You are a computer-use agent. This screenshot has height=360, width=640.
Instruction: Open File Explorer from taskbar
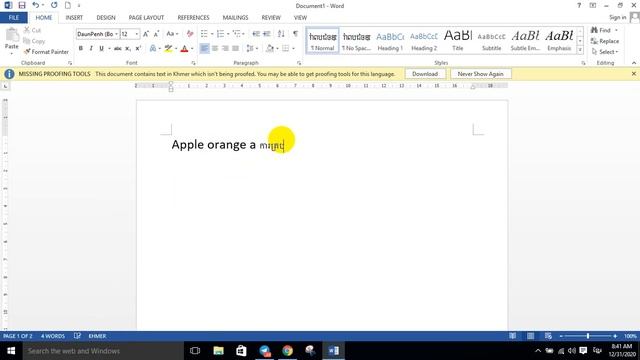tap(218, 351)
